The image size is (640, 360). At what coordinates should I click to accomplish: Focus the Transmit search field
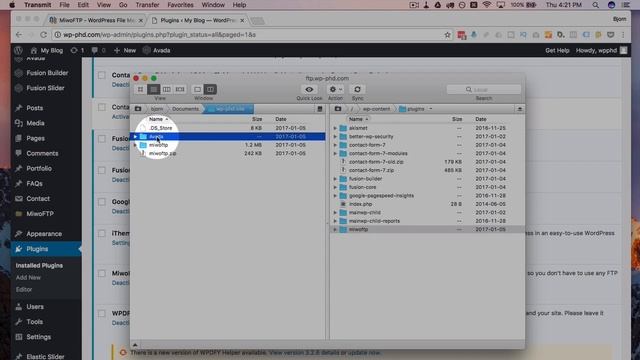[x=484, y=89]
